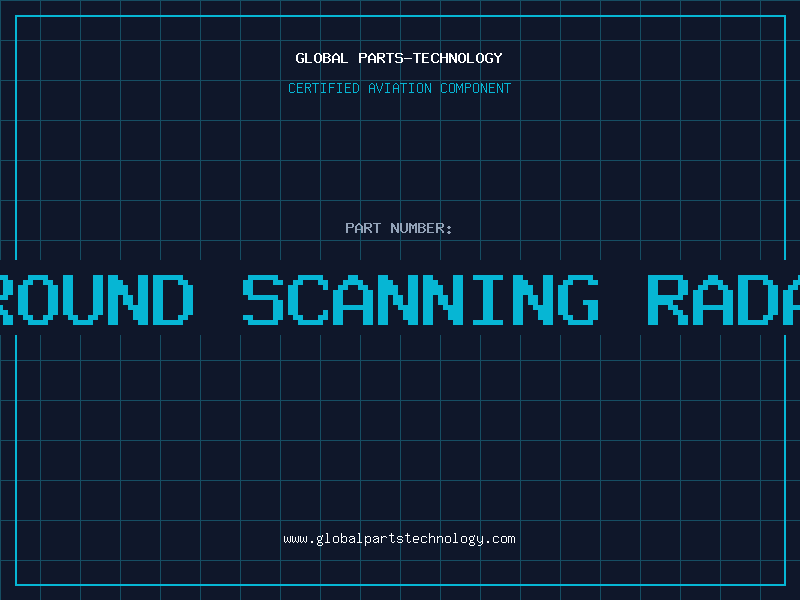Click the GLOBAL PARTS-TECHNOLOGY company title
Viewport: 800px width, 600px height.
399,58
